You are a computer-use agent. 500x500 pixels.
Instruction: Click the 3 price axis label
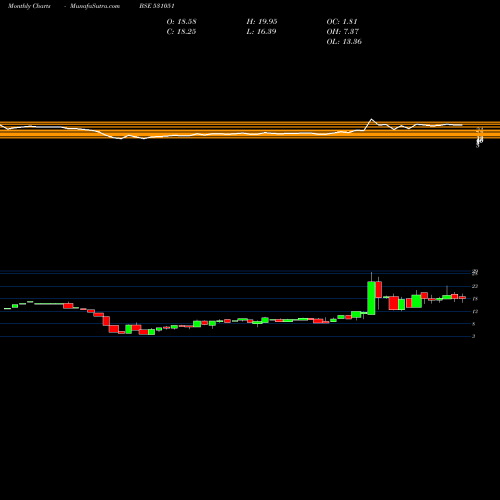pos(474,336)
